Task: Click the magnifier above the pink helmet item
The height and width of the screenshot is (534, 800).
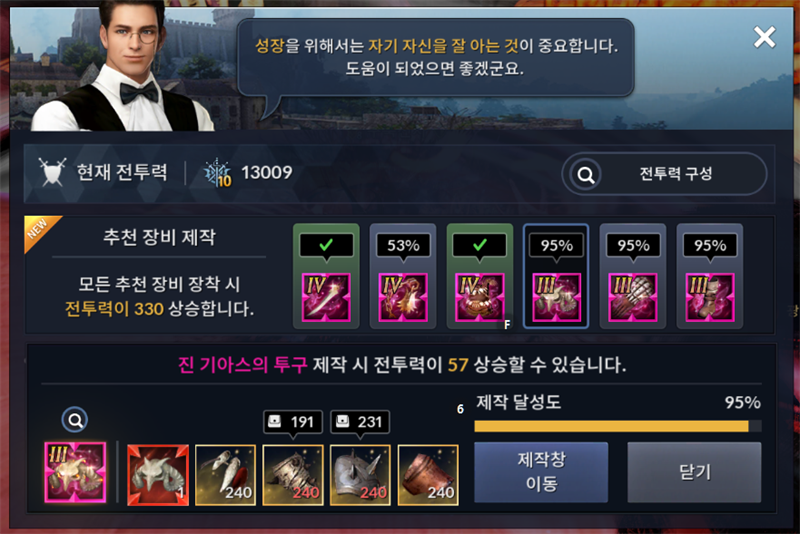Action: pyautogui.click(x=75, y=420)
